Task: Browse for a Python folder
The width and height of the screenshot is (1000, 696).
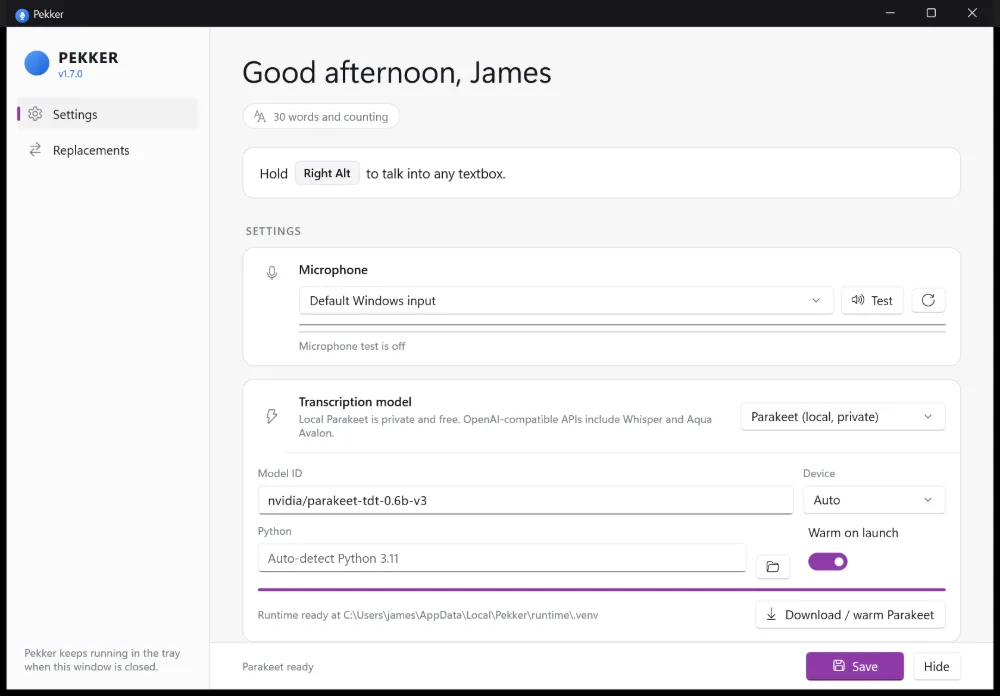Action: point(772,566)
